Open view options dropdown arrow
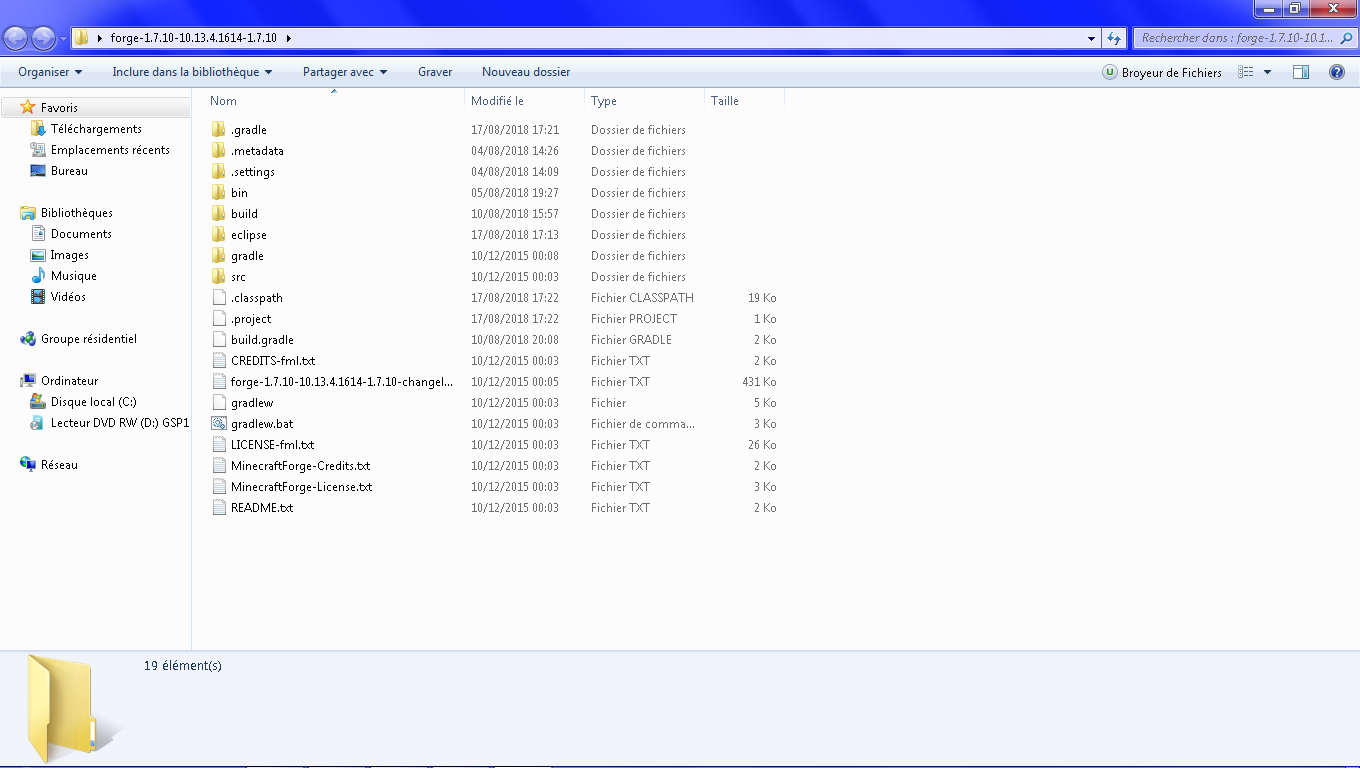 1268,72
